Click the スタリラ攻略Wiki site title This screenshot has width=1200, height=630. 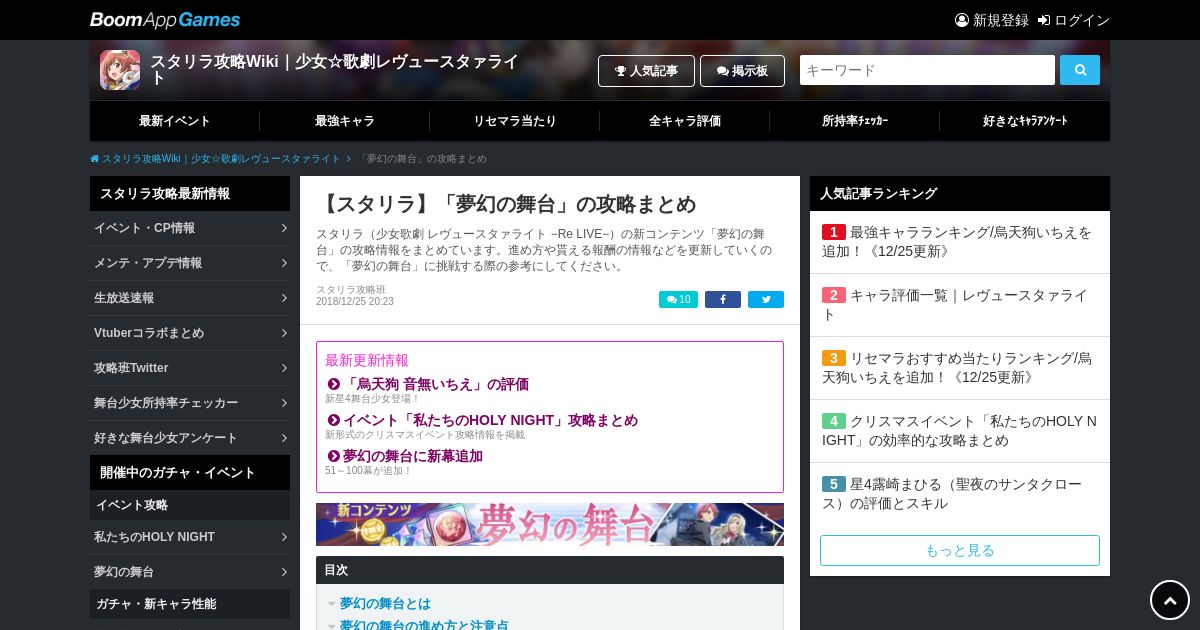coord(334,69)
